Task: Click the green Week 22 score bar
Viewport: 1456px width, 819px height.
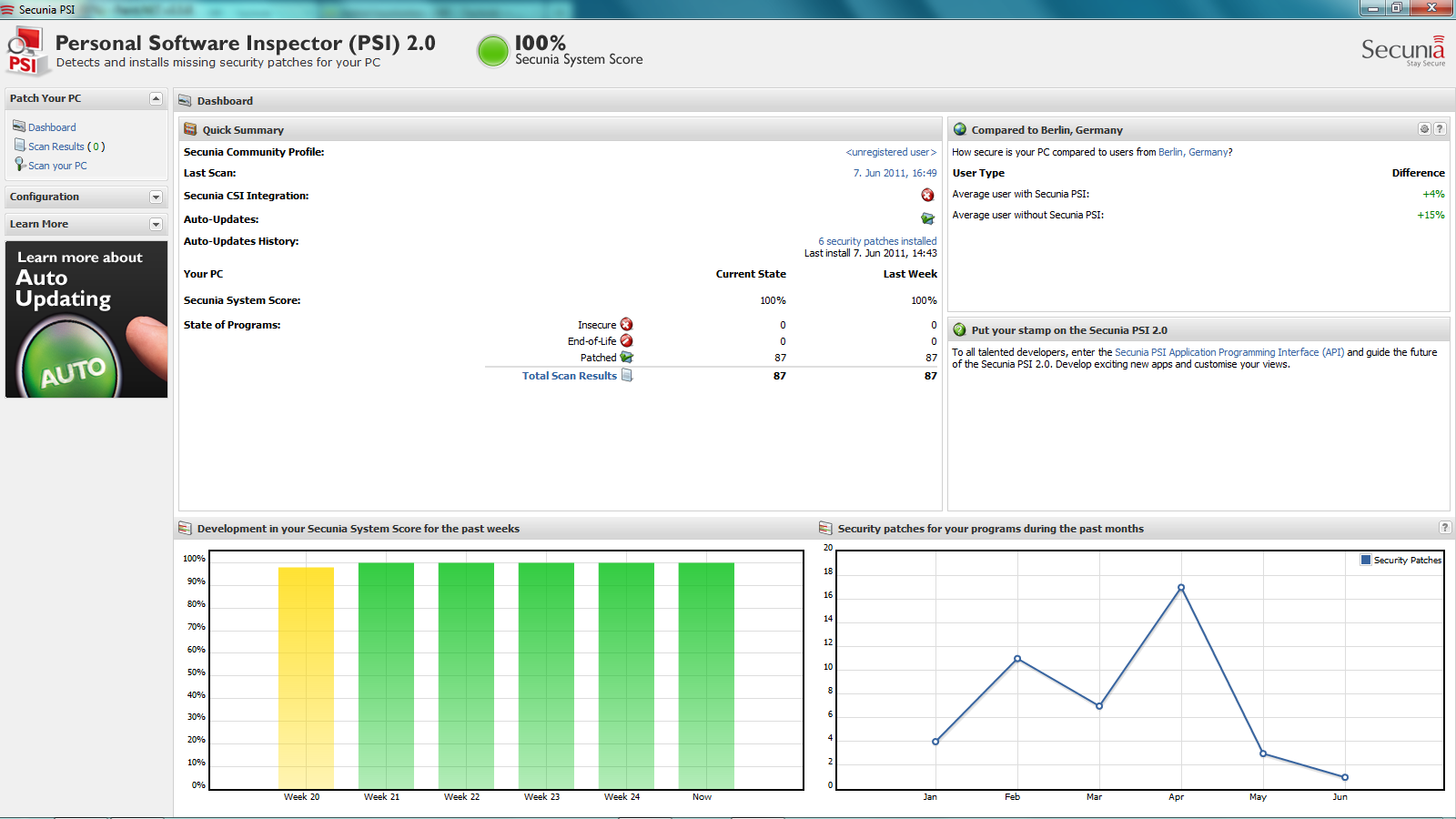Action: click(x=466, y=675)
